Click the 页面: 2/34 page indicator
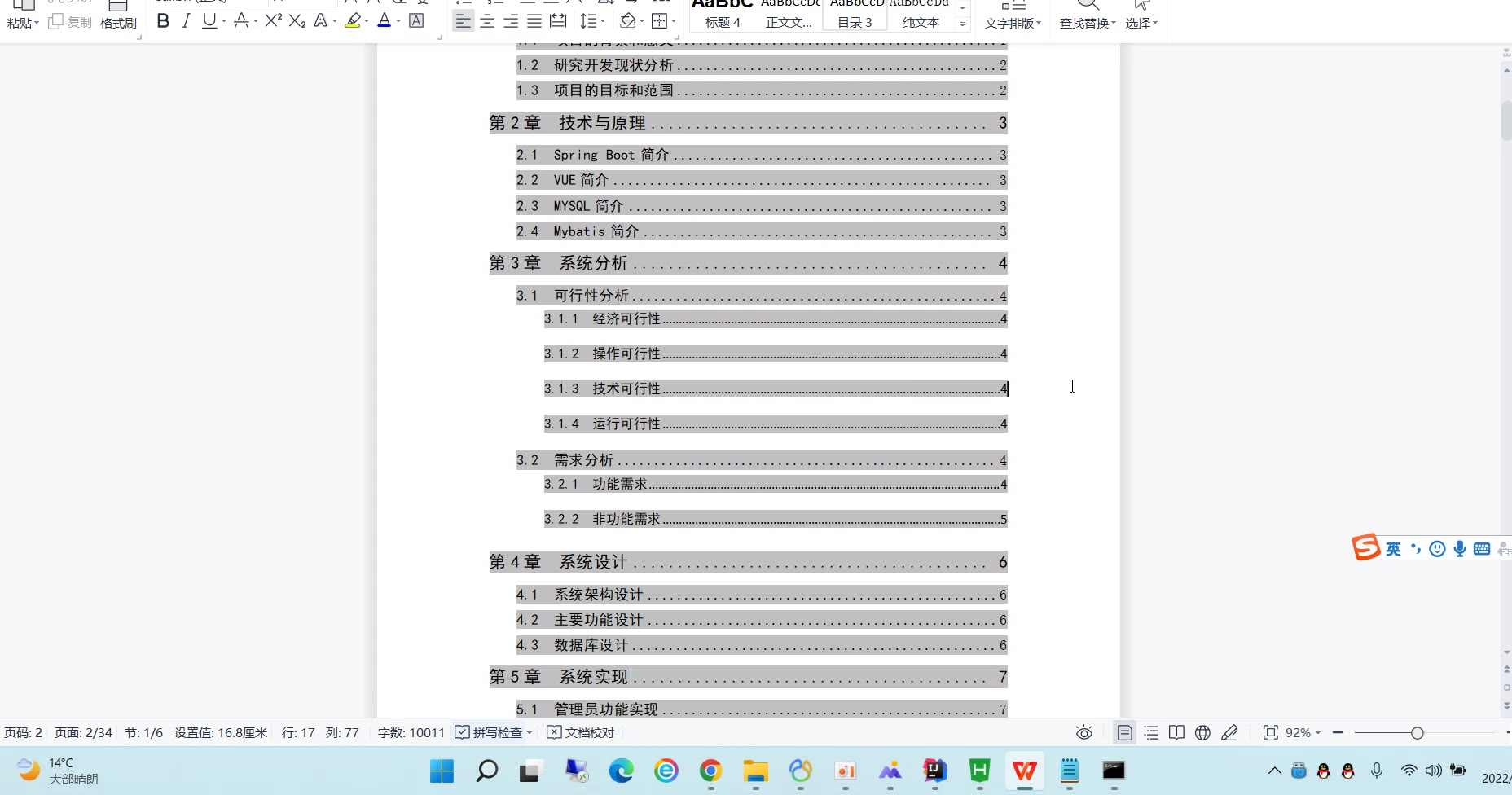The height and width of the screenshot is (795, 1512). point(83,733)
